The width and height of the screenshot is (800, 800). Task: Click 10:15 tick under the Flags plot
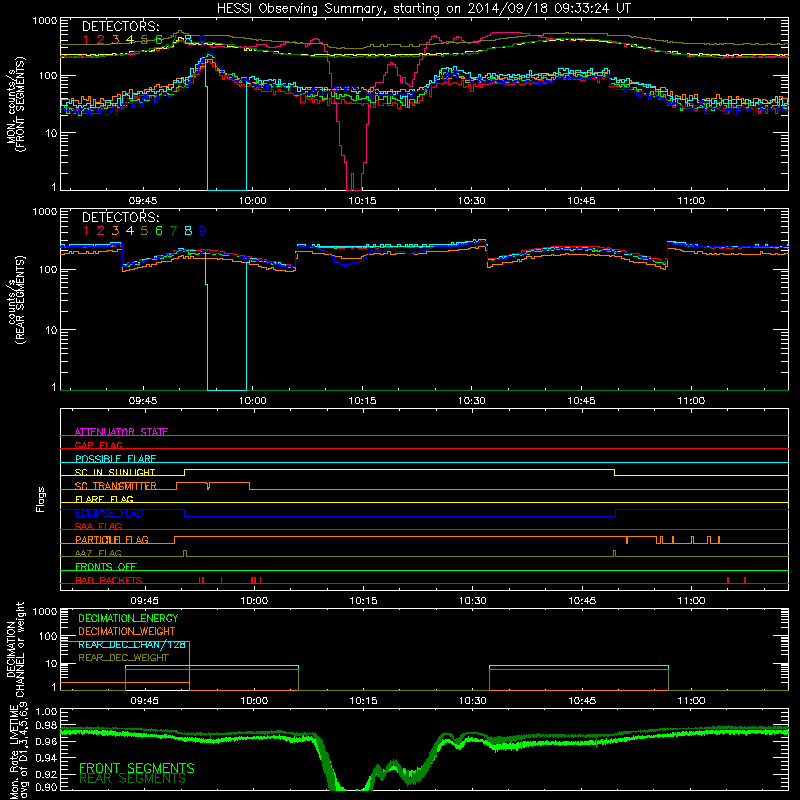[363, 601]
